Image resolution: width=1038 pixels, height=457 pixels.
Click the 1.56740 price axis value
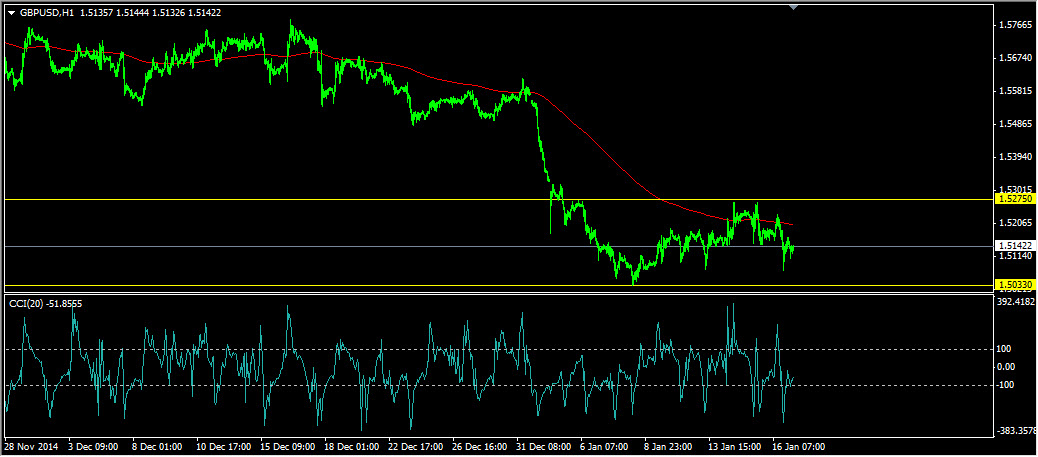click(x=1017, y=58)
